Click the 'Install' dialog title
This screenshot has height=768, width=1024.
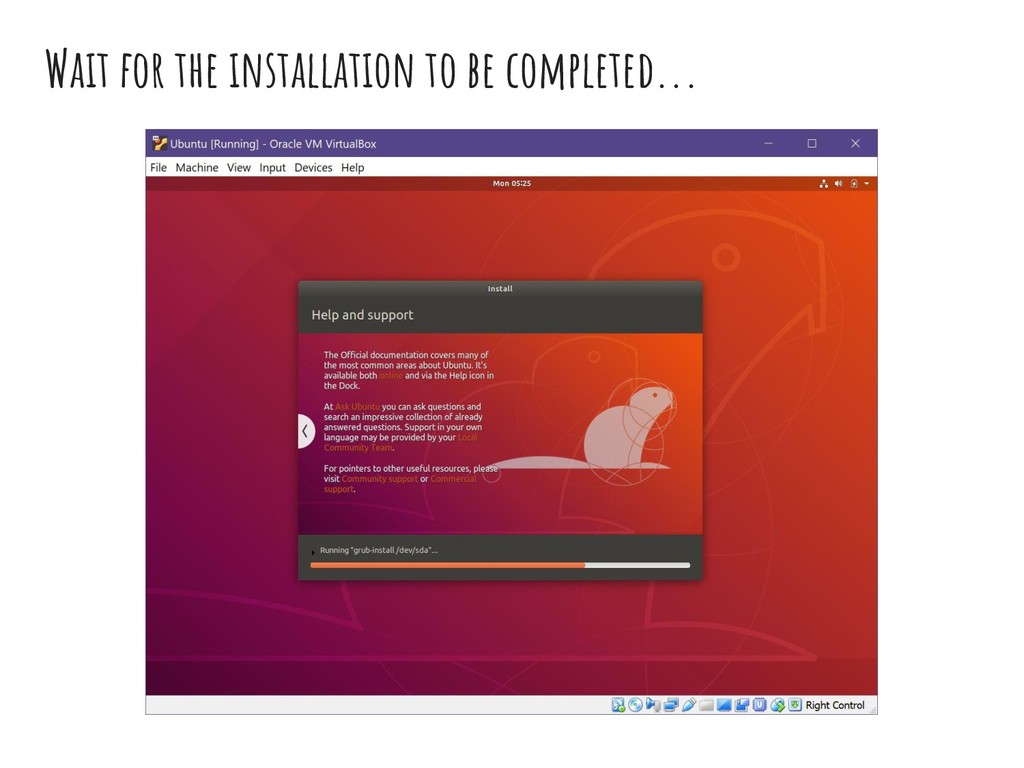point(500,289)
